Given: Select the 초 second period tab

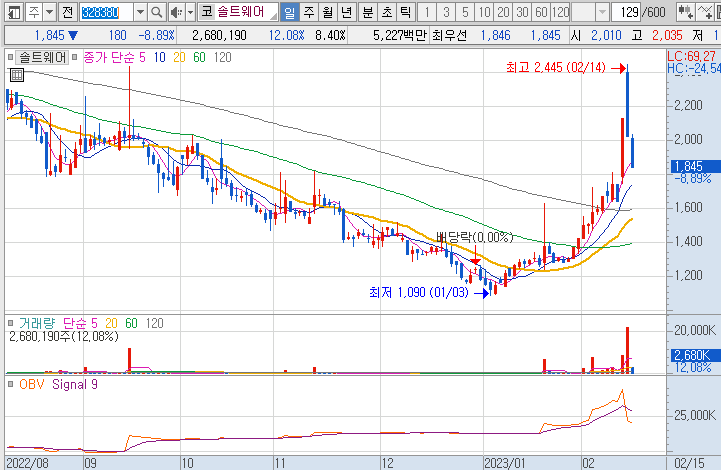Looking at the screenshot, I should click(387, 12).
